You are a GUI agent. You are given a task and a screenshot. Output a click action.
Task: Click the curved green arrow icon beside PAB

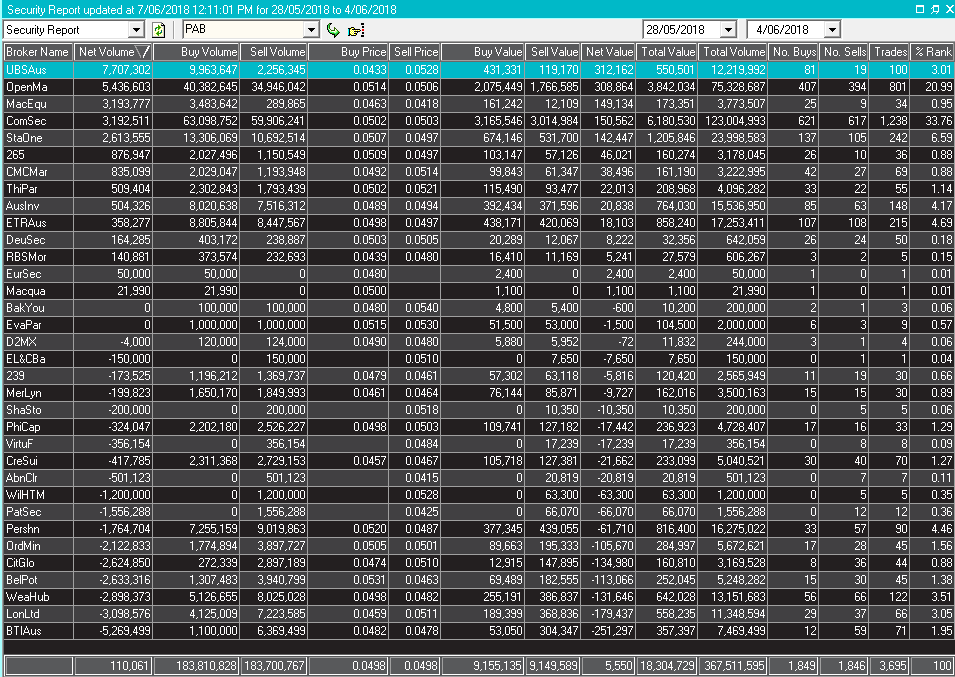coord(333,30)
